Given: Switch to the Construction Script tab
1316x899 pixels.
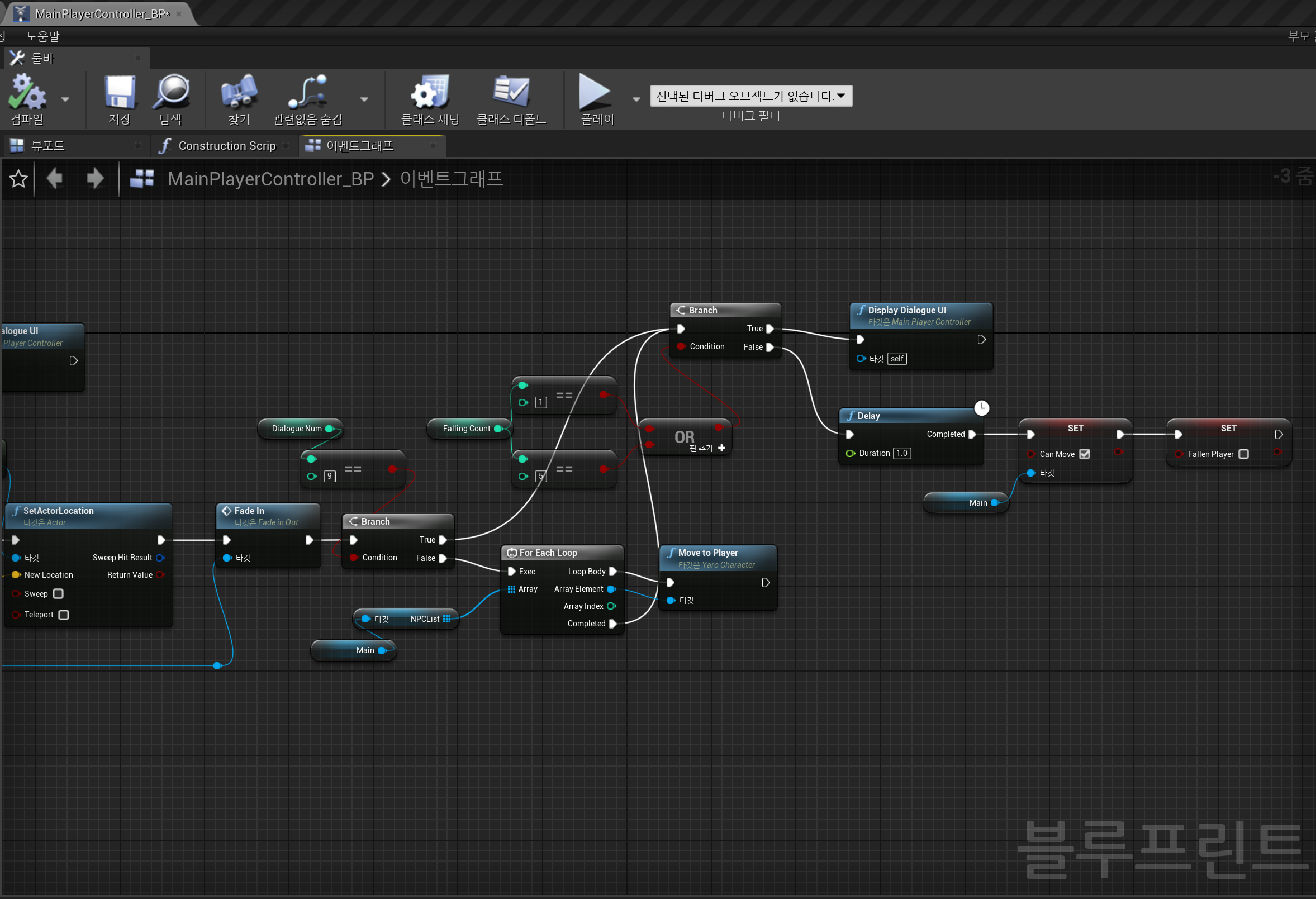Looking at the screenshot, I should tap(226, 146).
